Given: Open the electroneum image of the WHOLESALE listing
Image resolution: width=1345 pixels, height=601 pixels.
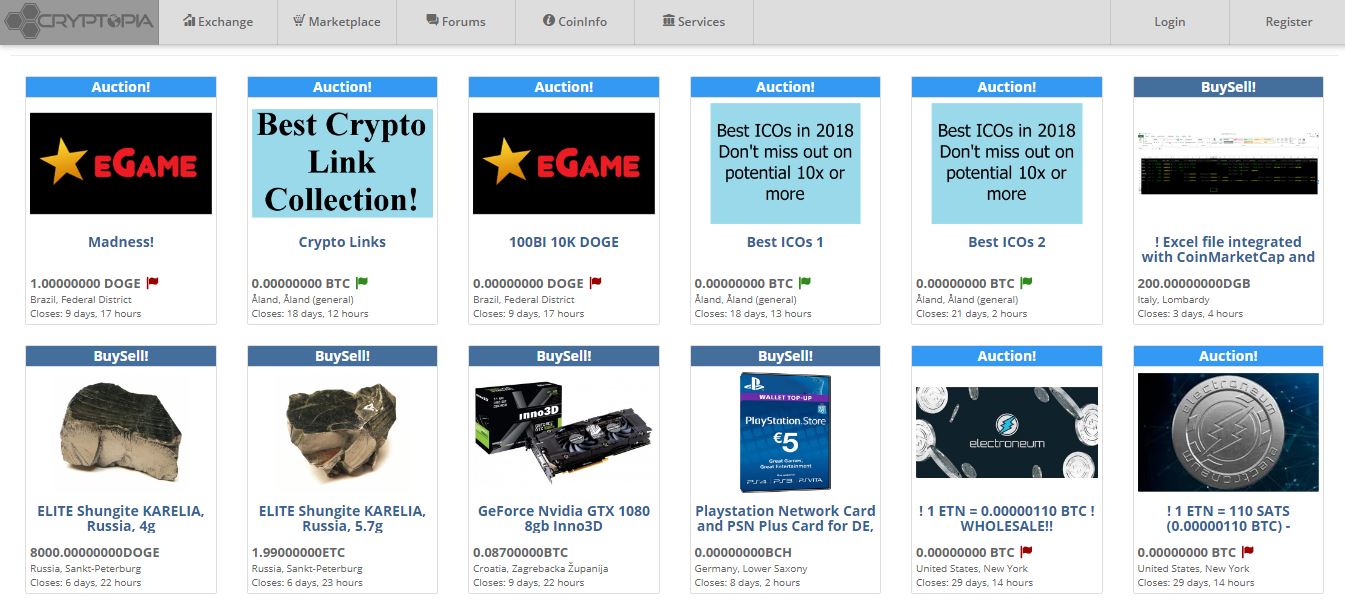Looking at the screenshot, I should pos(1007,433).
